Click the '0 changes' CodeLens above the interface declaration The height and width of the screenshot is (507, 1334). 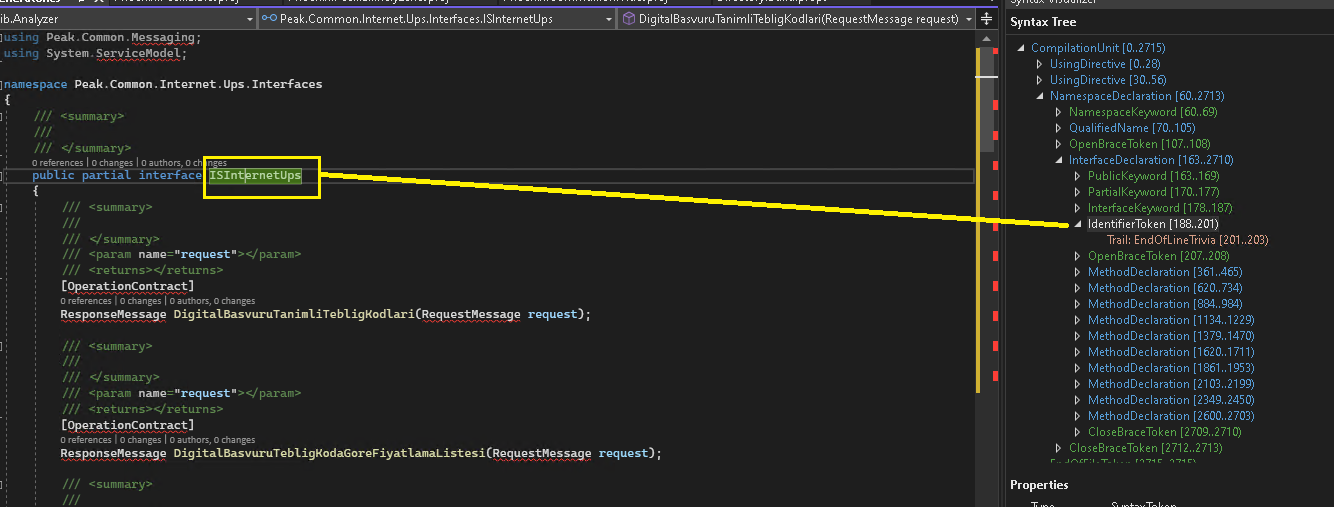112,162
